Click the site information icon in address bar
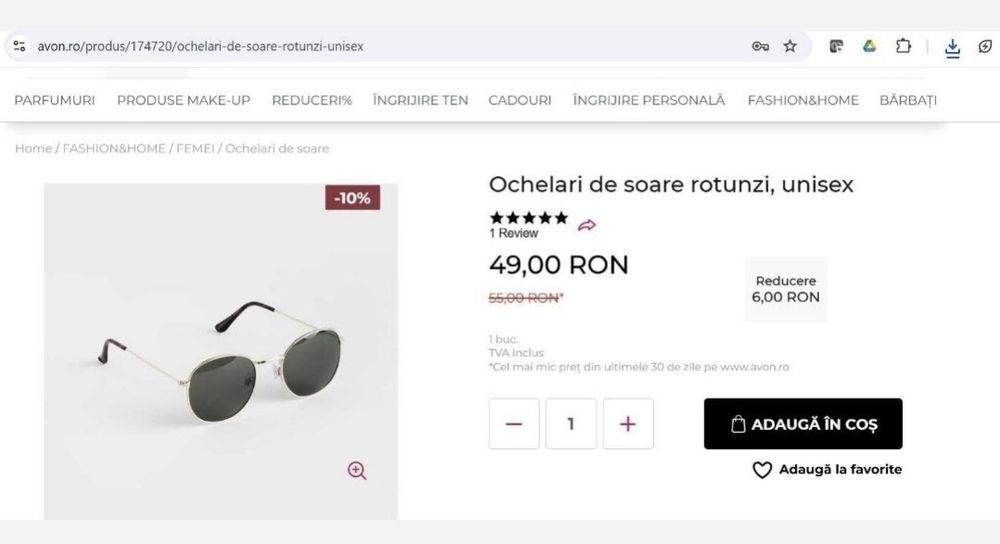Viewport: 1000px width, 544px height. coord(19,46)
